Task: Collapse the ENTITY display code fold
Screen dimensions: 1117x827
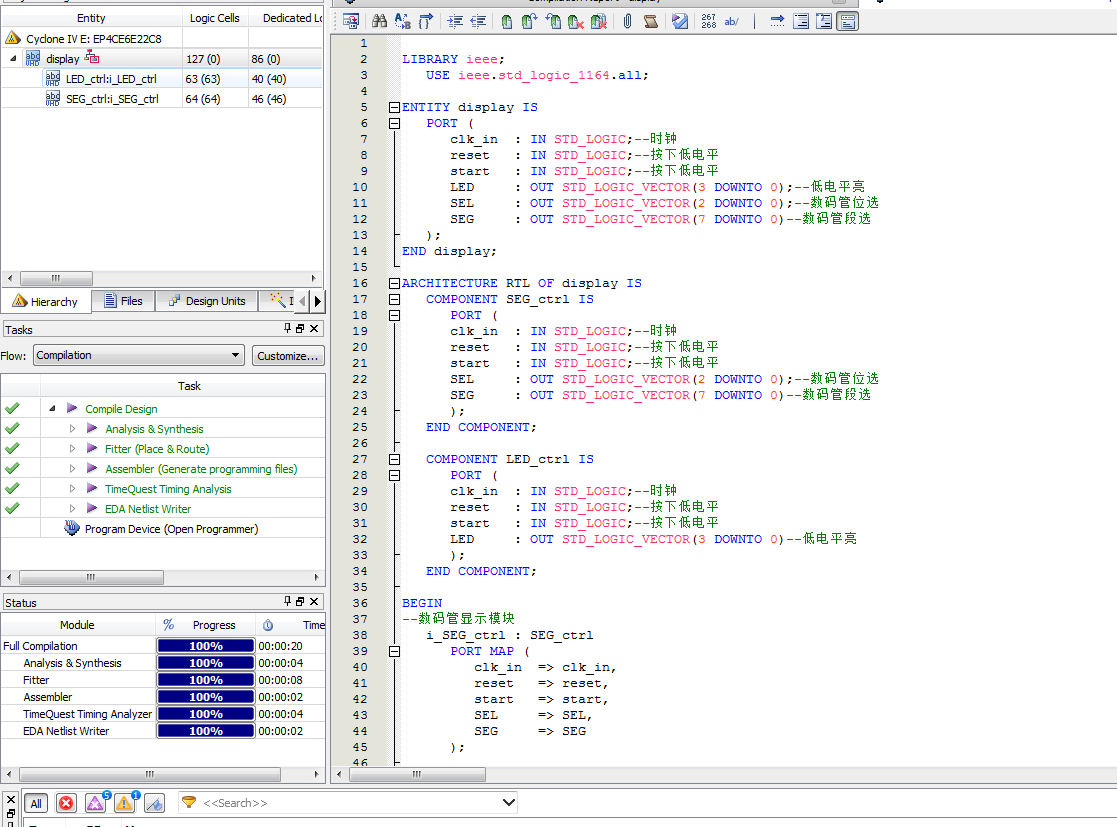Action: pos(394,108)
